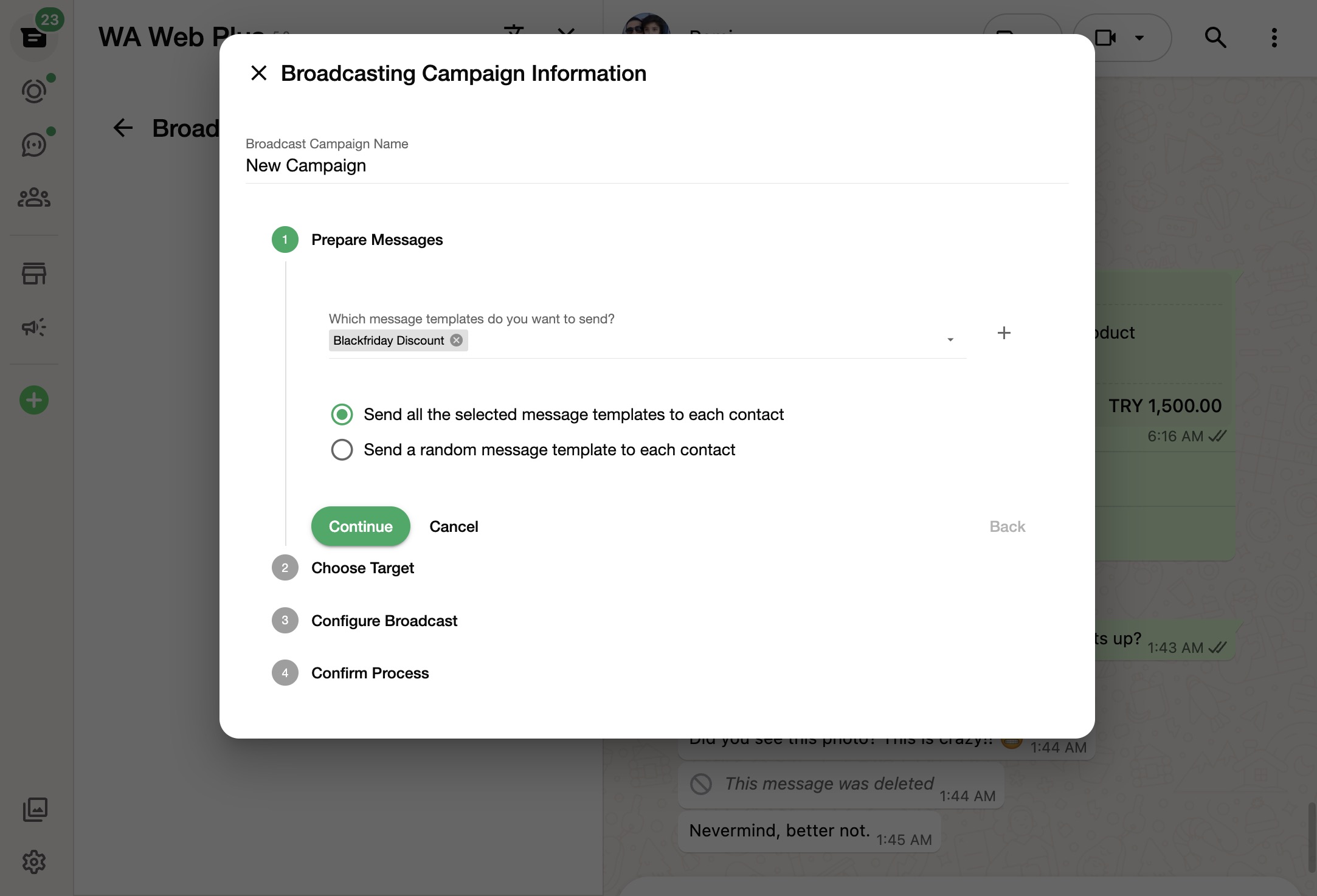Select the Broadcast megaphone icon

34,326
